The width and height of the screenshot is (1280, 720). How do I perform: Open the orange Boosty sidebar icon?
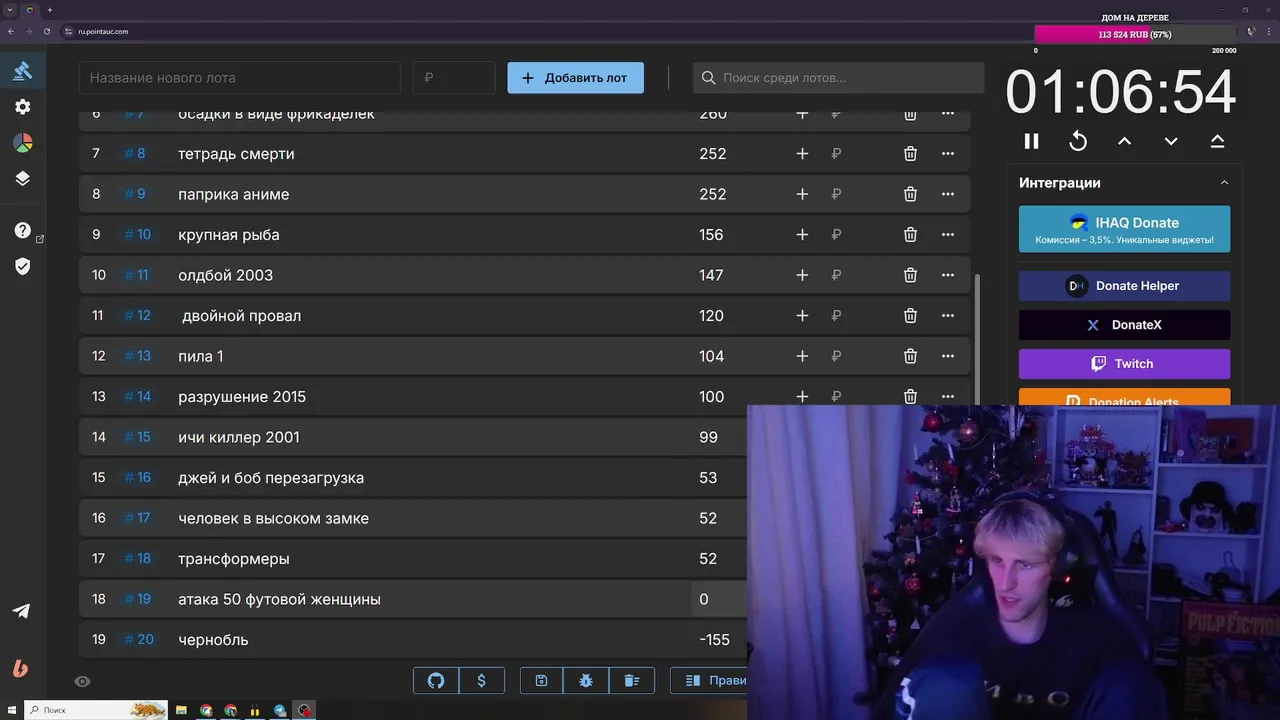(21, 669)
